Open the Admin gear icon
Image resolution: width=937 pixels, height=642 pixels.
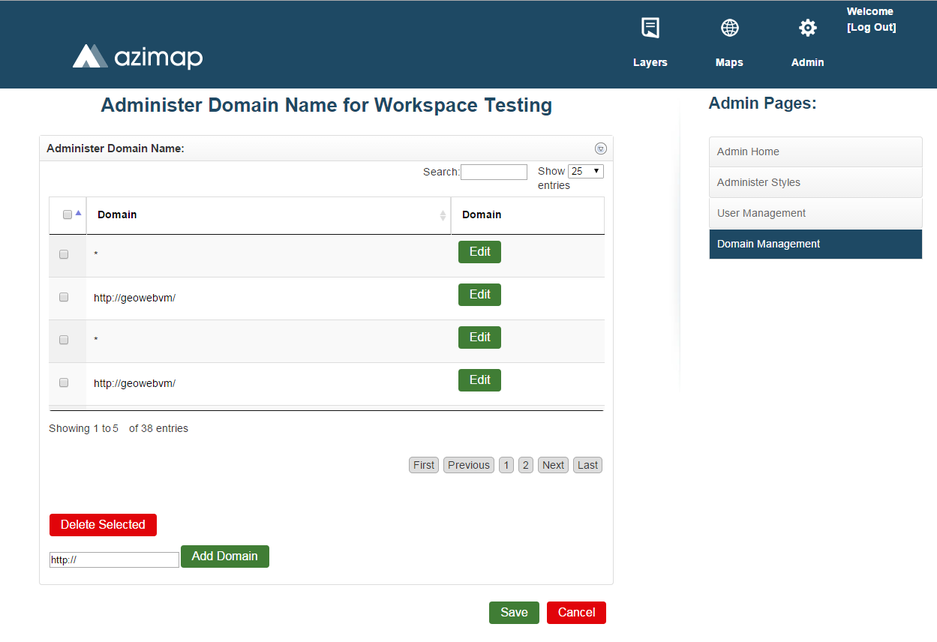(807, 28)
